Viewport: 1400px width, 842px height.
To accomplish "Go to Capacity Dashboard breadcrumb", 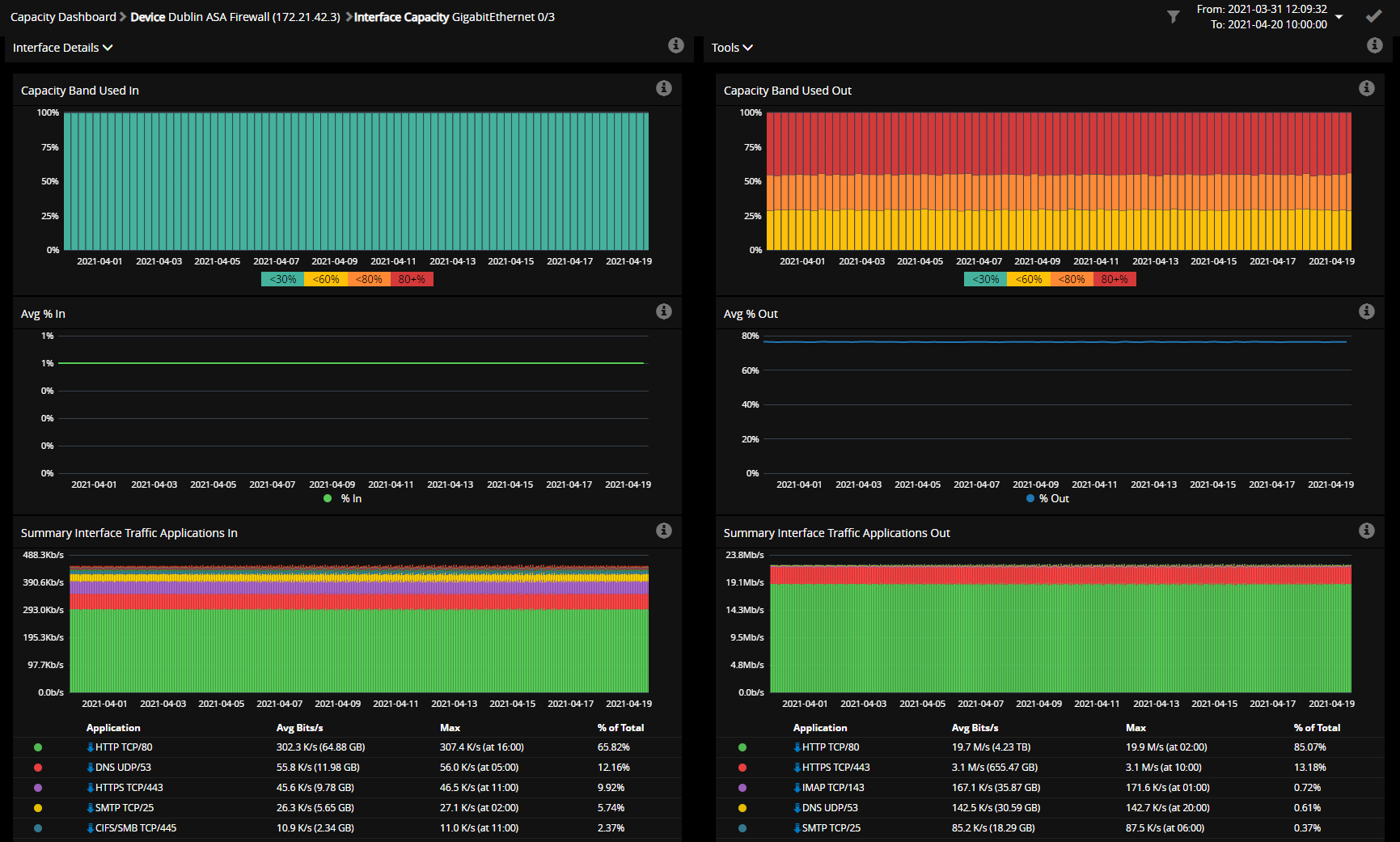I will pos(63,17).
